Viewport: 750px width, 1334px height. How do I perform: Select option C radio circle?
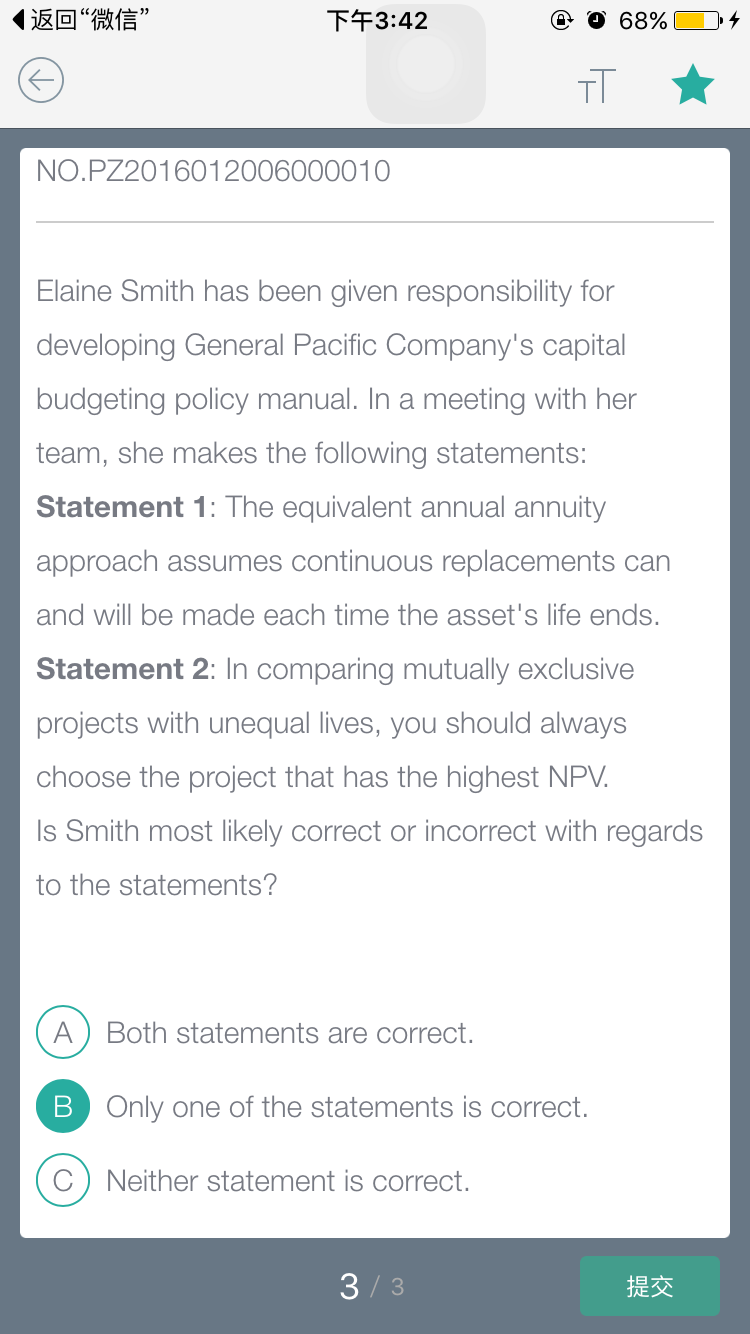coord(63,1180)
